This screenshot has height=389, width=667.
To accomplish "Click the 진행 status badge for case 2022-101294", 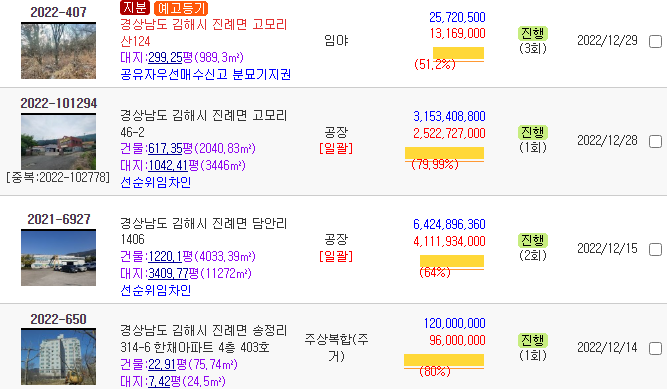I will coord(533,132).
